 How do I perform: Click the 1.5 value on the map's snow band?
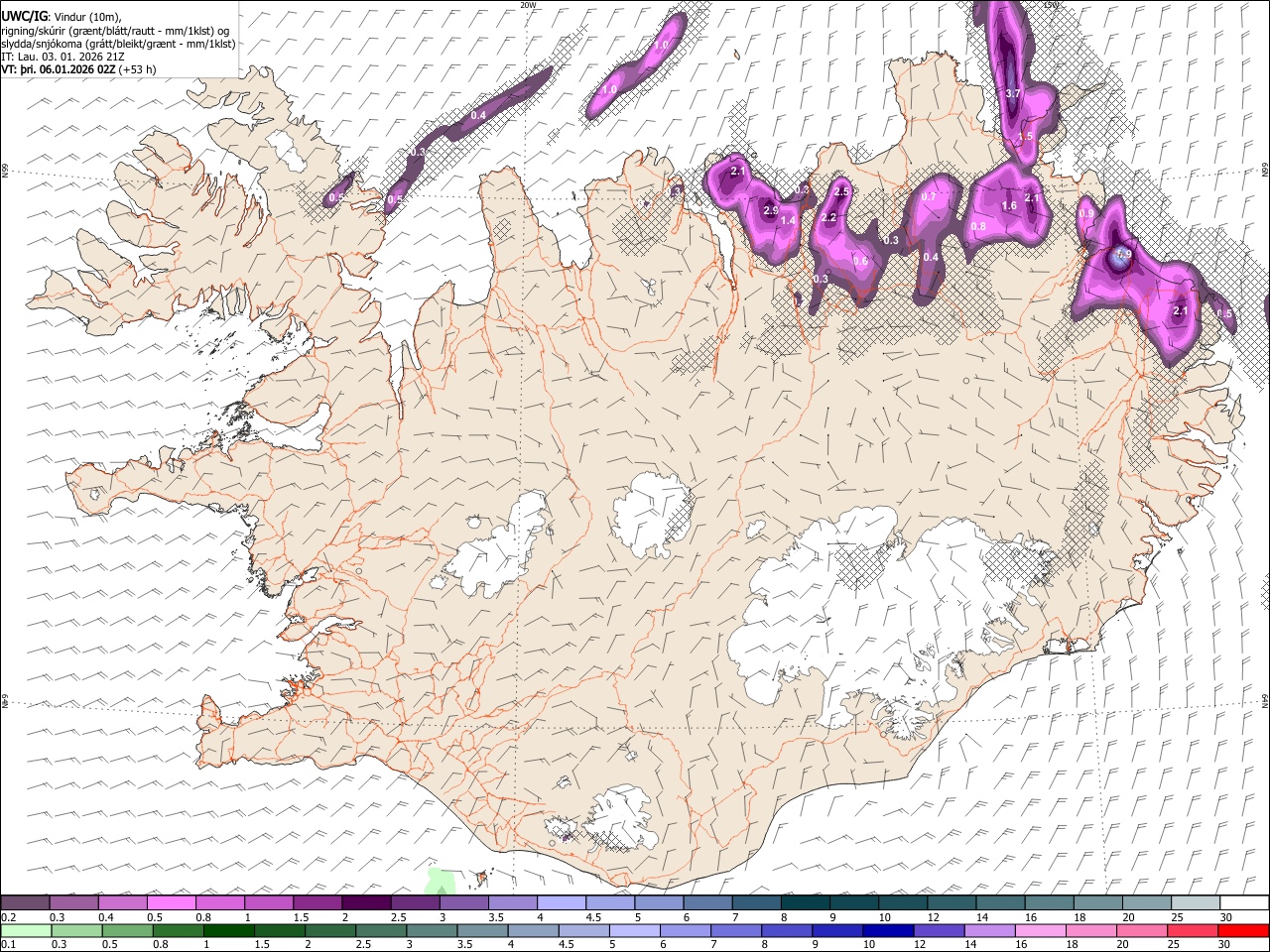click(x=1026, y=136)
